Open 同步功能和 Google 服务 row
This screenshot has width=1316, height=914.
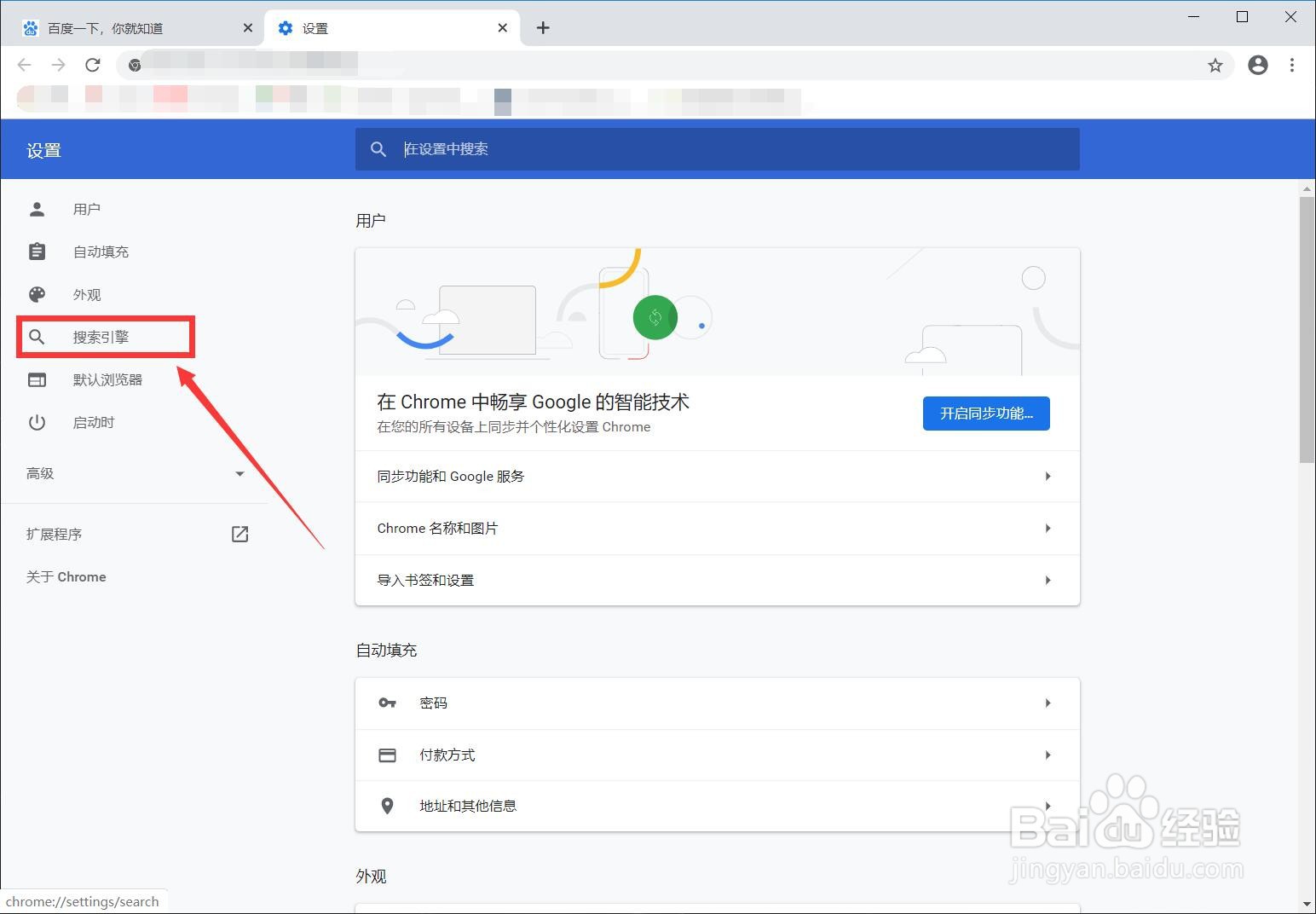718,477
